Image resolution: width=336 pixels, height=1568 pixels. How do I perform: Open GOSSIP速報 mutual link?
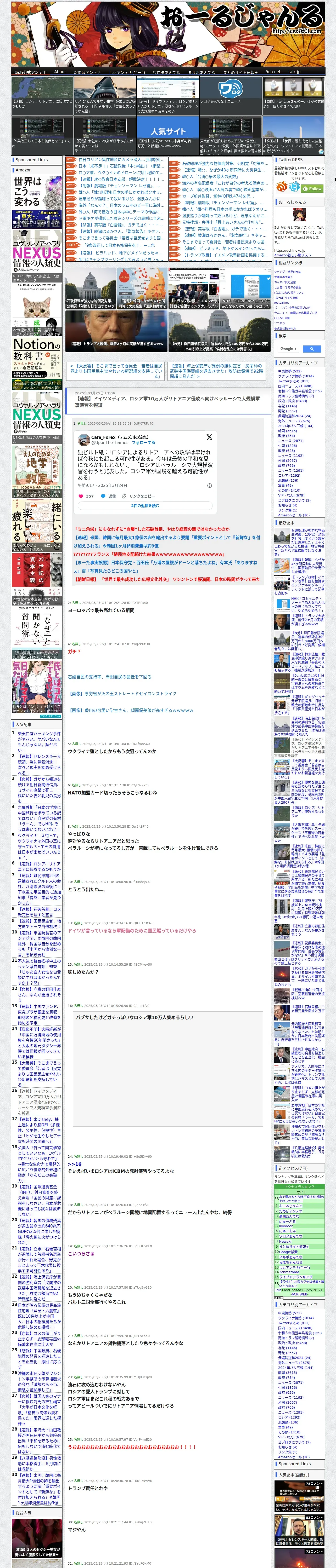[282, 318]
